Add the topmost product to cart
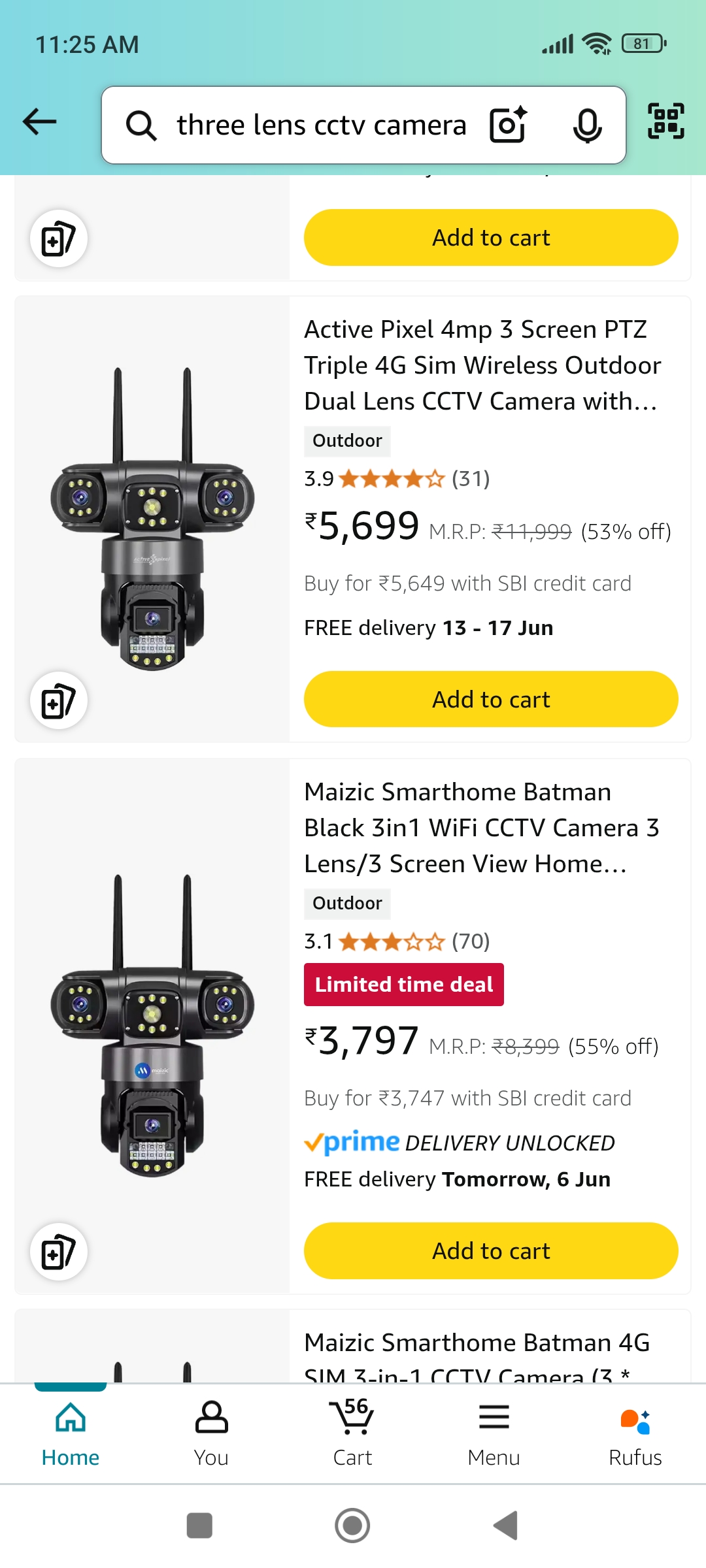This screenshot has width=706, height=1568. click(491, 238)
